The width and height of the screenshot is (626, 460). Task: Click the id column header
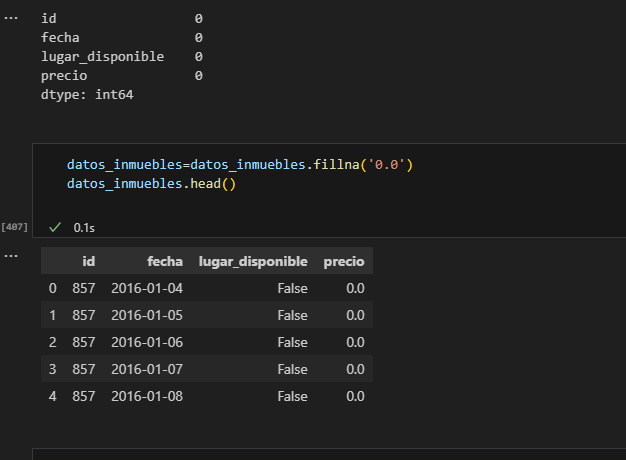(89, 261)
